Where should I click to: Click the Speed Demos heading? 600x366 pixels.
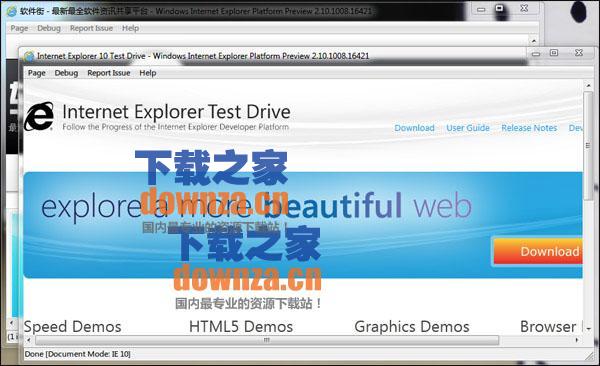point(72,327)
